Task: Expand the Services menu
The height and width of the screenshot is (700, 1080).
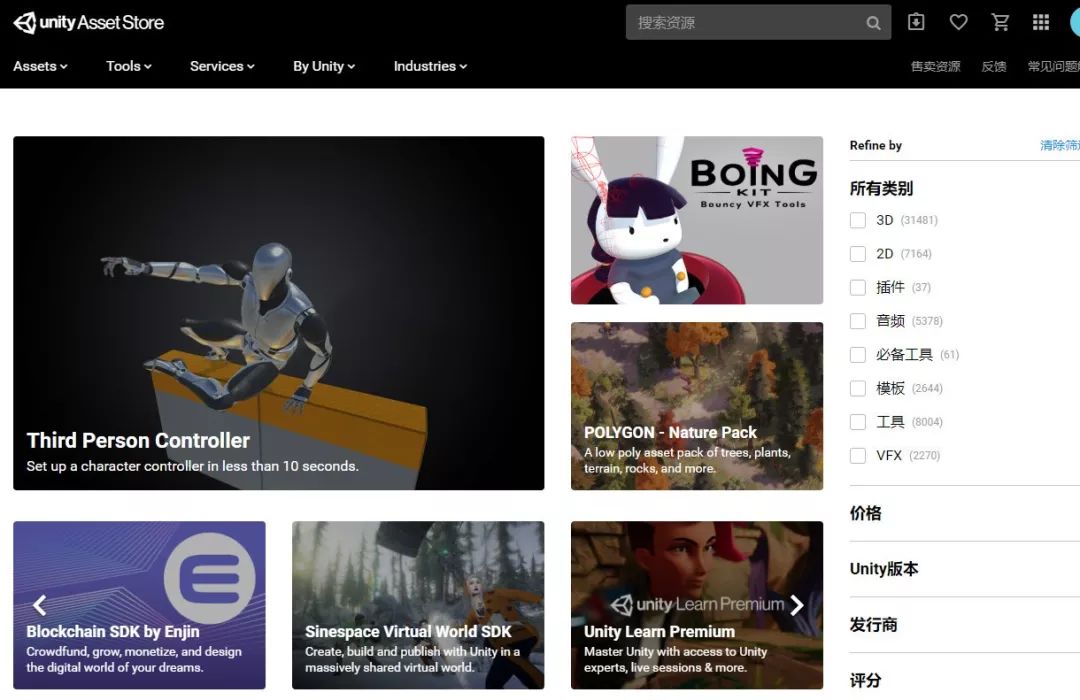Action: [222, 66]
